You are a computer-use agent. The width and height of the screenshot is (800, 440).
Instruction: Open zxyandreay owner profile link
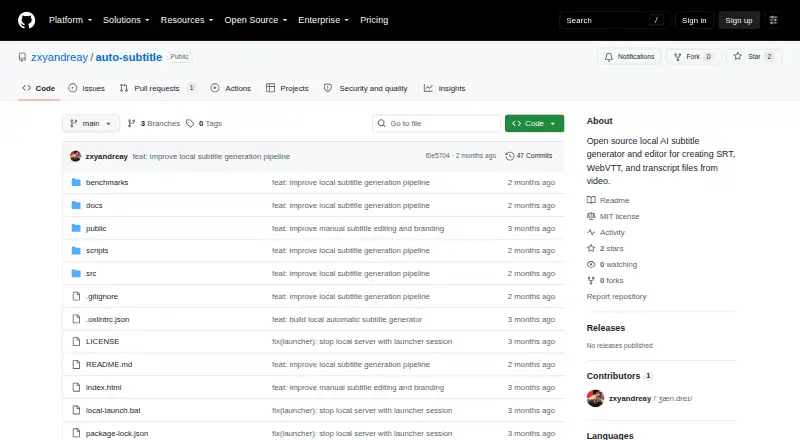(x=59, y=57)
